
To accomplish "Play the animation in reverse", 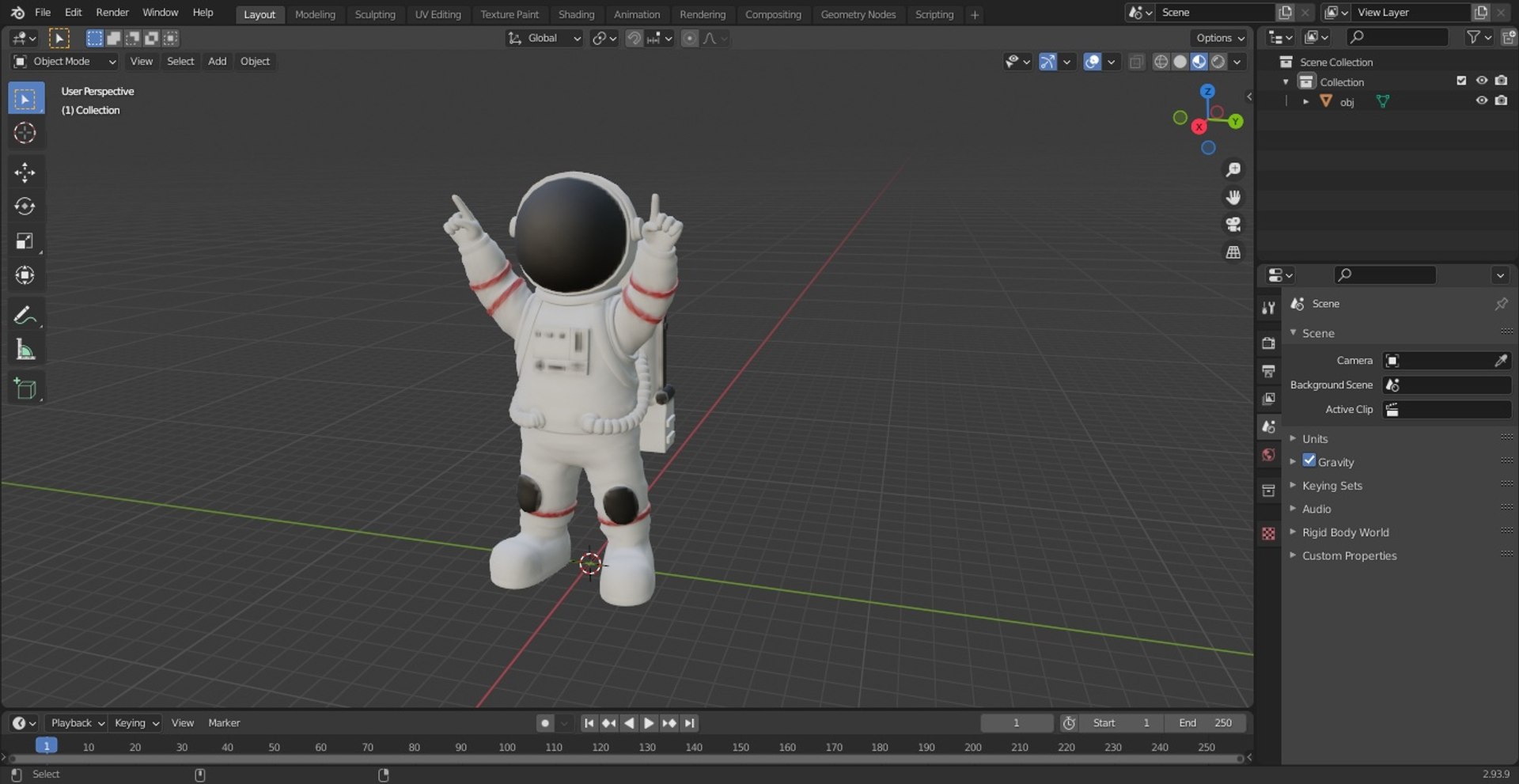I will point(629,723).
